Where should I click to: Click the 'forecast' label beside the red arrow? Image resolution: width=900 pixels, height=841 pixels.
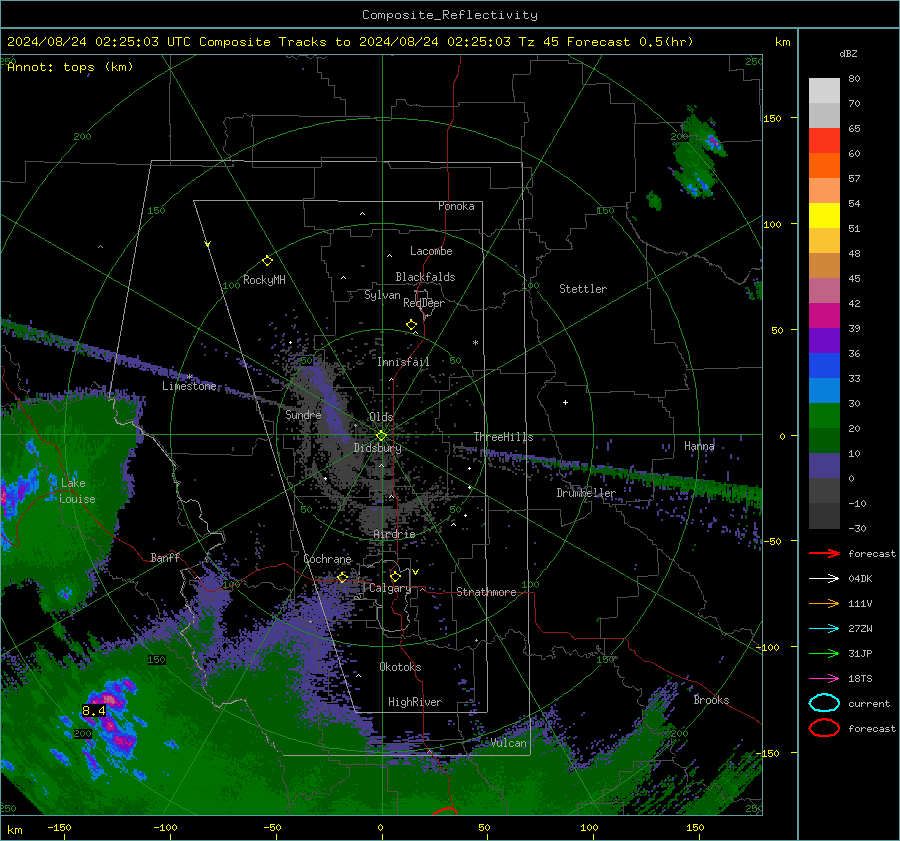(872, 553)
